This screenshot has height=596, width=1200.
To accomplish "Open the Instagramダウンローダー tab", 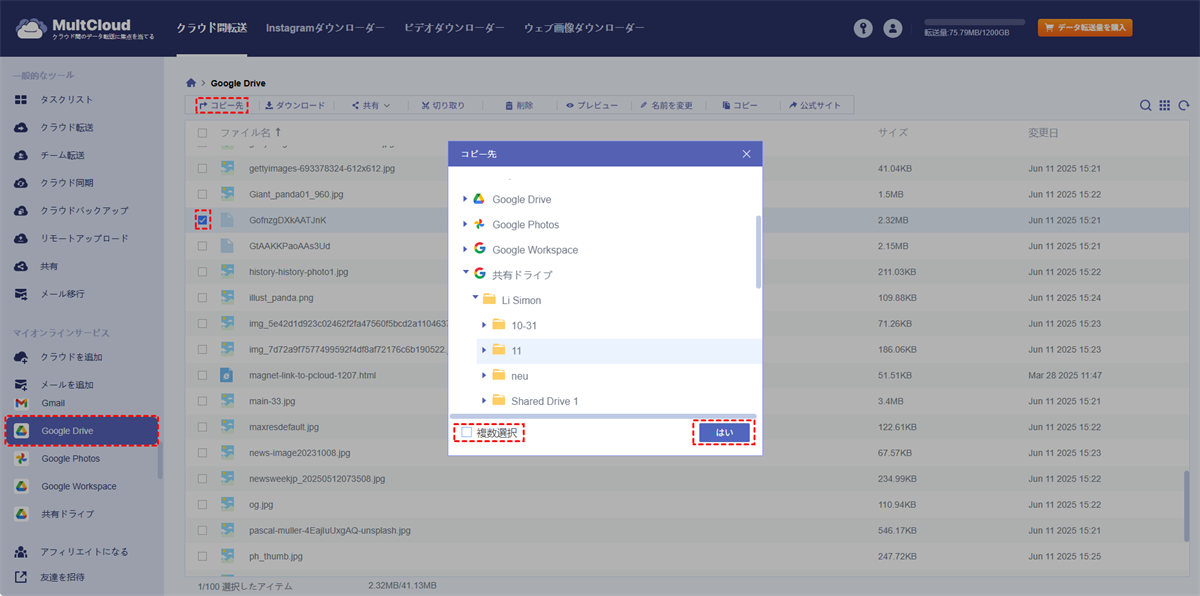I will click(325, 29).
